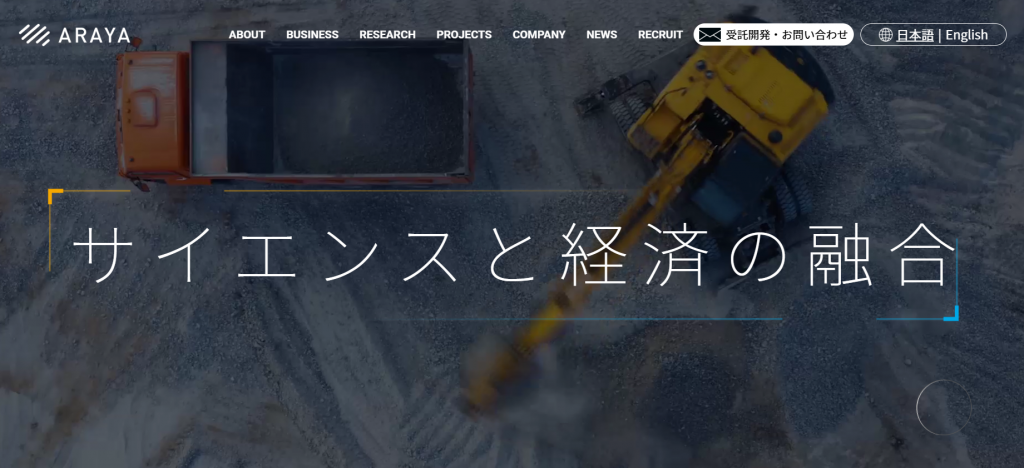
Task: Click the orange dump truck in video
Action: 290,110
